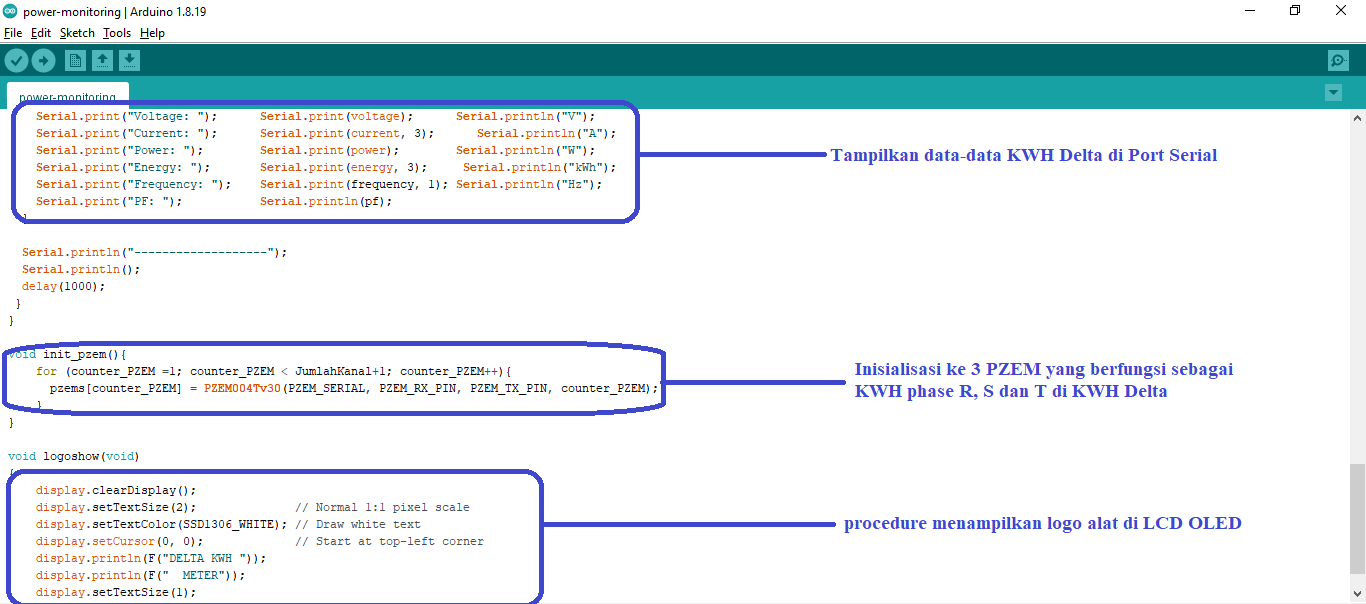Open the Tools menu
Screen dimensions: 1366x604
point(117,33)
